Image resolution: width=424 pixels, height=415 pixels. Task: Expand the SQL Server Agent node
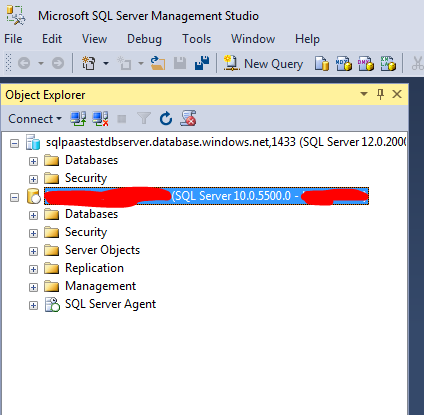(x=33, y=306)
